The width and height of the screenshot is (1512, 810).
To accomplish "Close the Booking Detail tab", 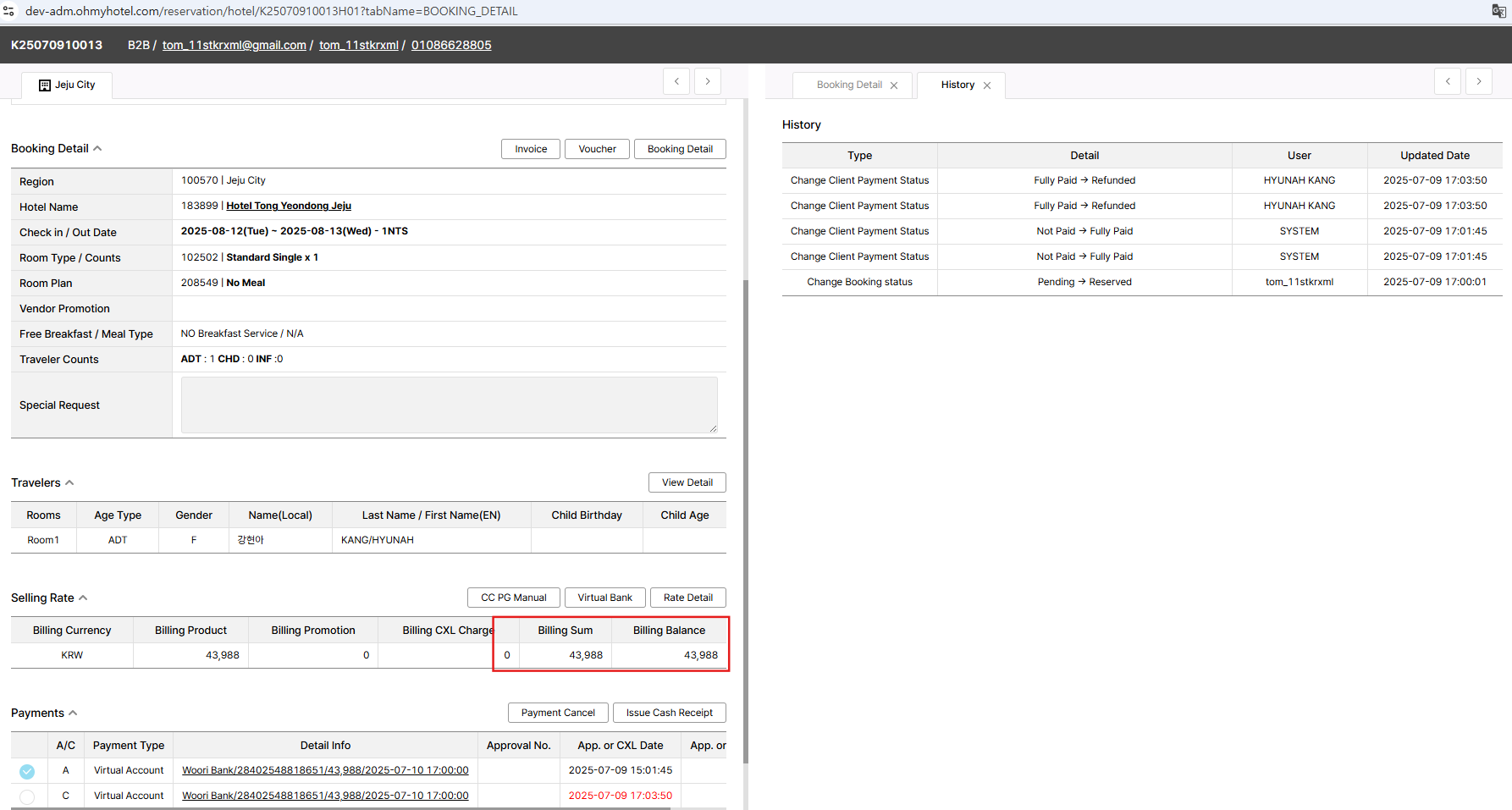I will [894, 85].
